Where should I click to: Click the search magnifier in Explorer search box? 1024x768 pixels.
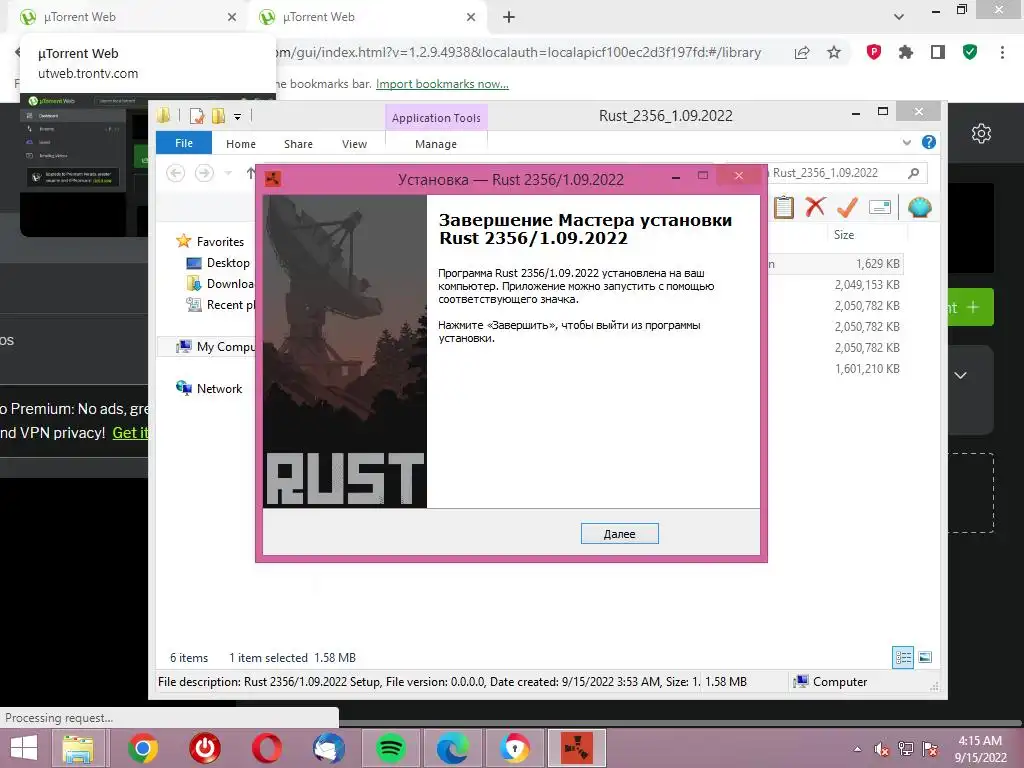(913, 173)
